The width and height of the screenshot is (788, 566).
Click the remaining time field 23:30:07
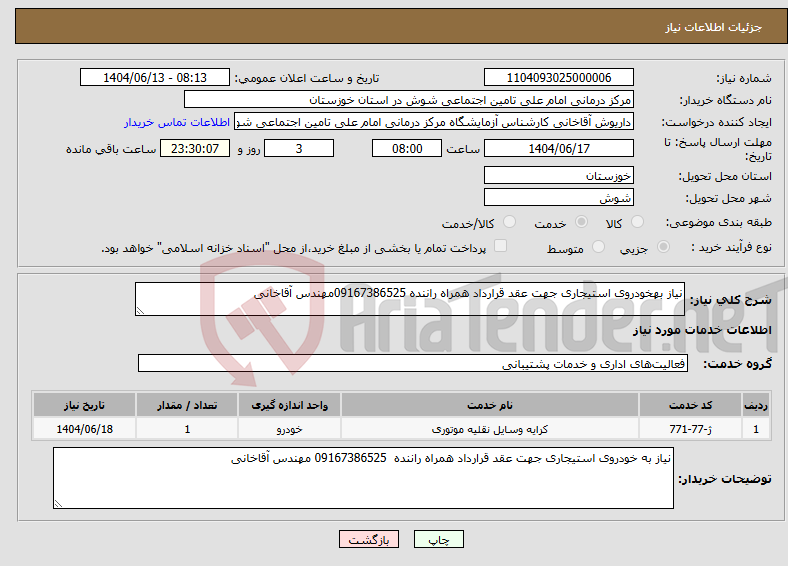click(x=195, y=148)
